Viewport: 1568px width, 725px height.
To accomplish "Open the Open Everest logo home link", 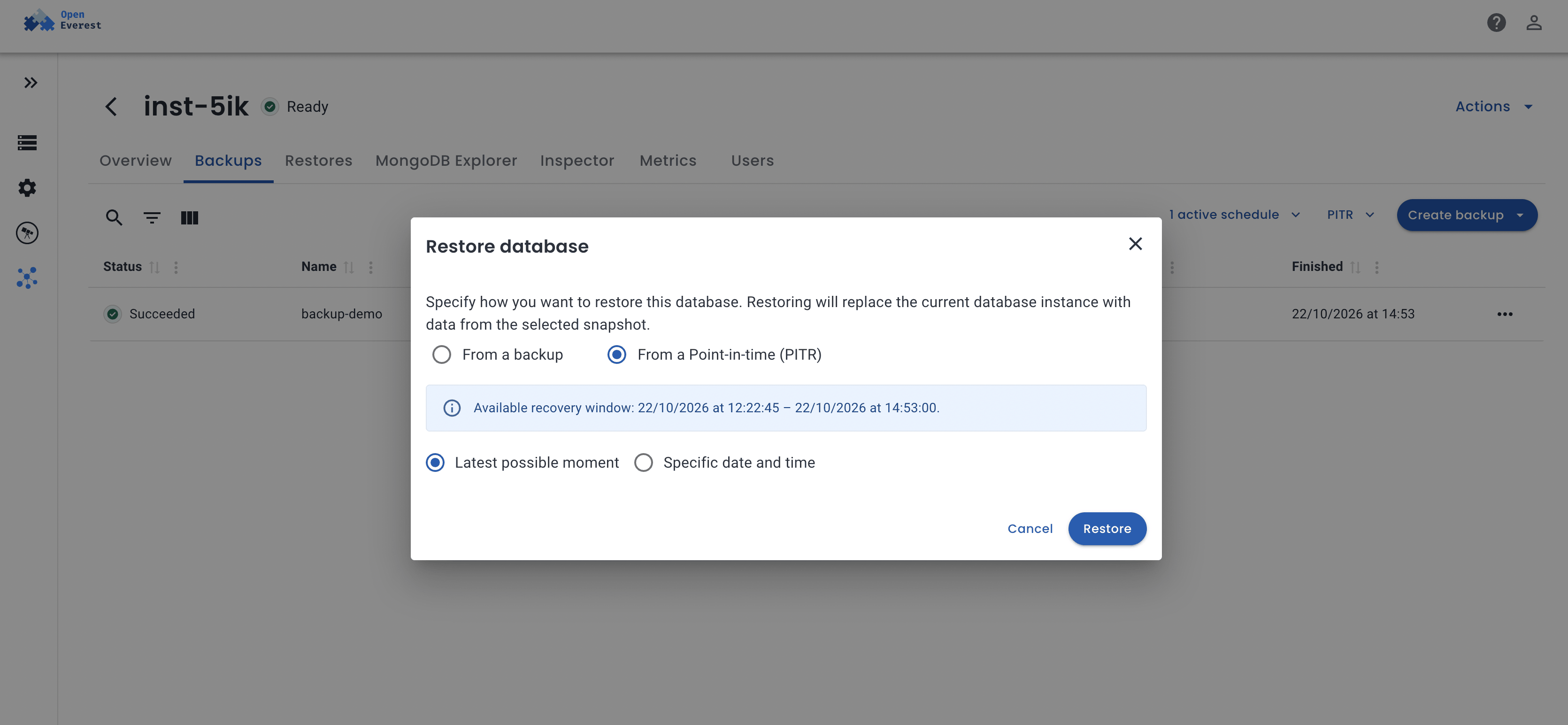I will 62,20.
